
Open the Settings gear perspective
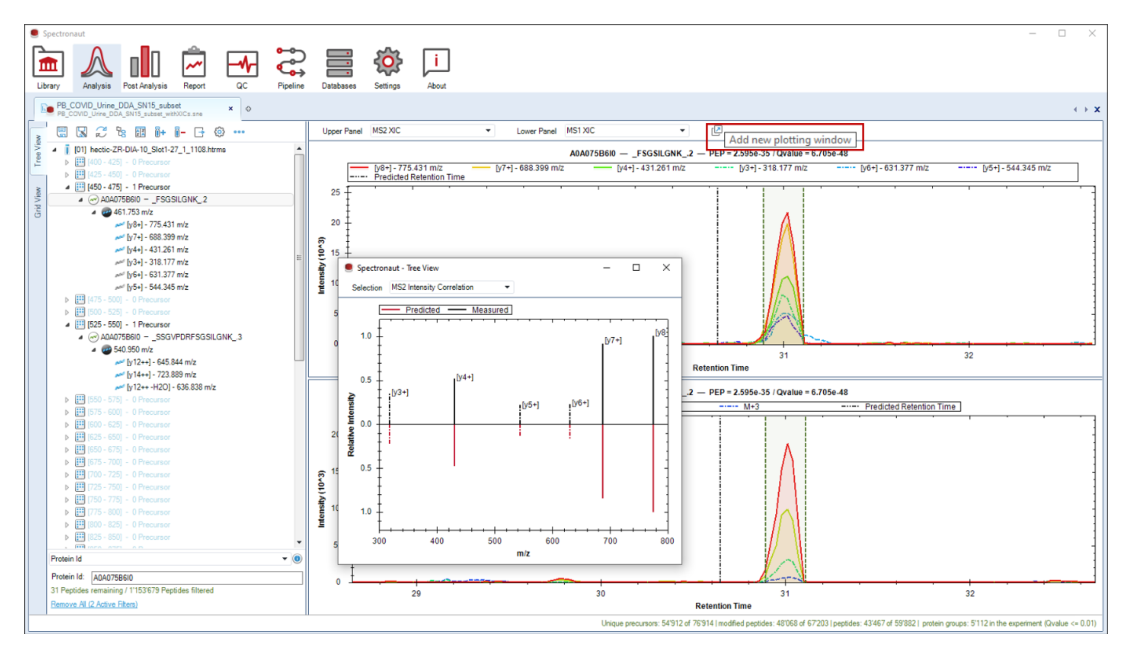point(387,68)
